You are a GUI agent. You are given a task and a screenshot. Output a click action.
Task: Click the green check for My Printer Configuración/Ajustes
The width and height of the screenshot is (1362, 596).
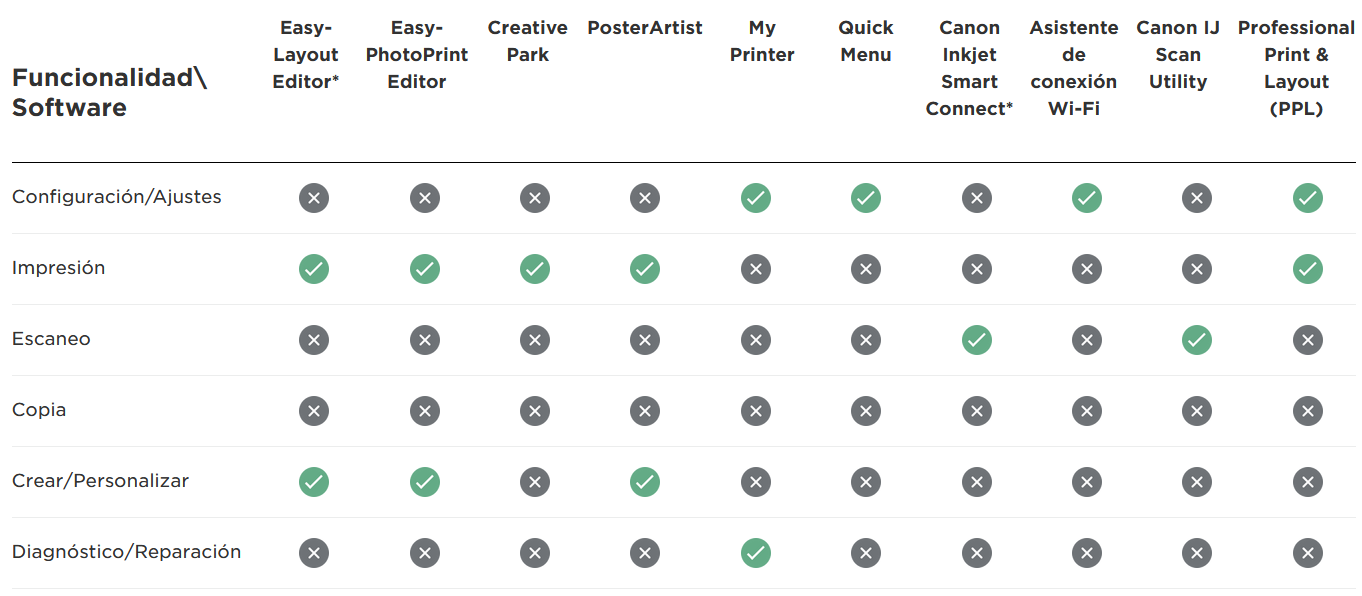(756, 198)
